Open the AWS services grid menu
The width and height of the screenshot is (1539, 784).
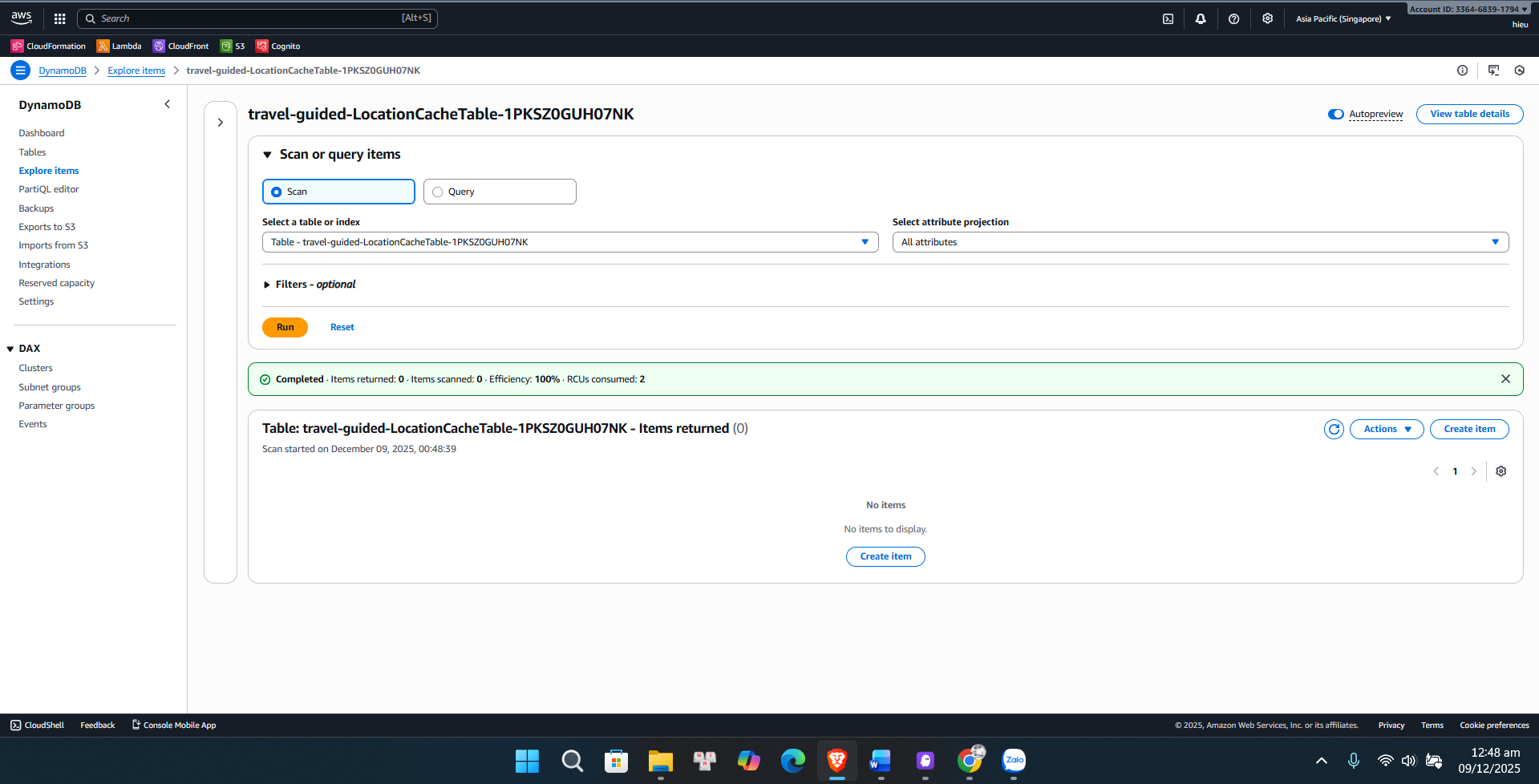(x=59, y=18)
